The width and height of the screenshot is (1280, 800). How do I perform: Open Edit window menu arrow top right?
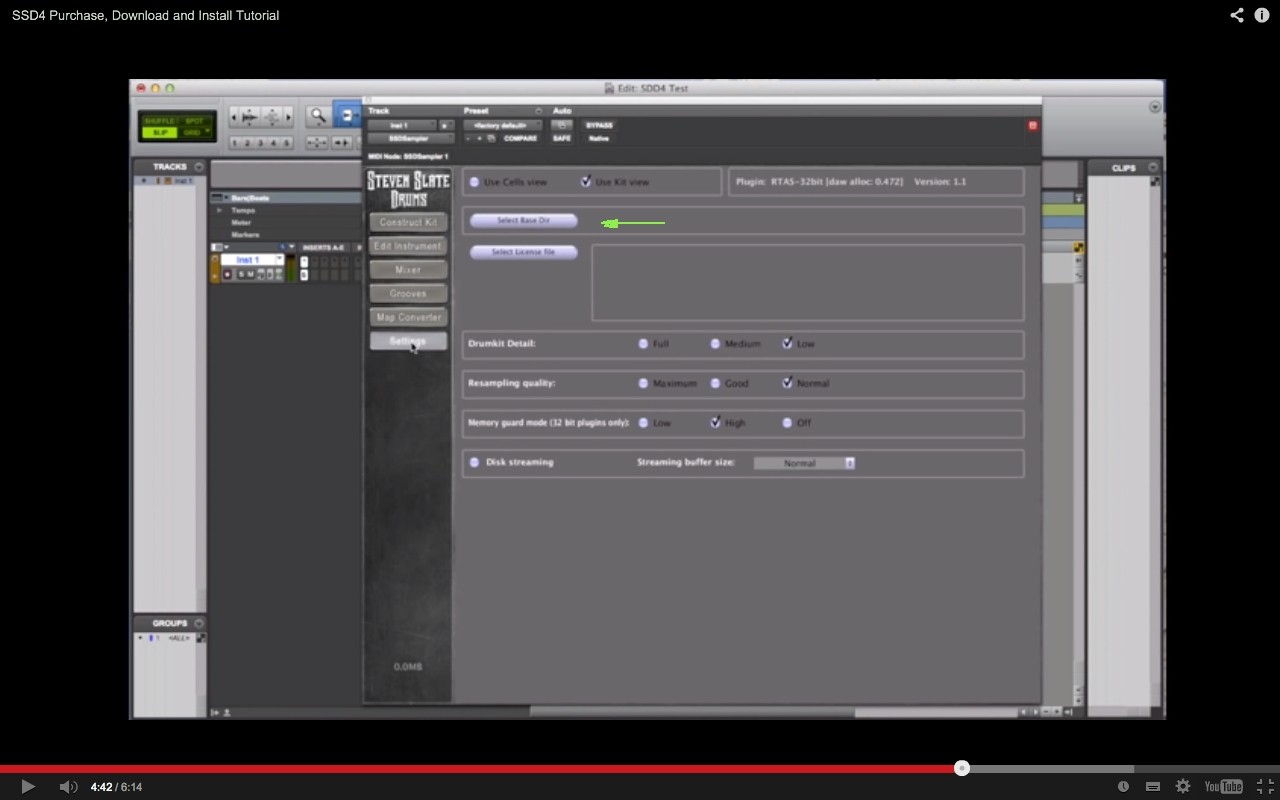[x=1155, y=106]
